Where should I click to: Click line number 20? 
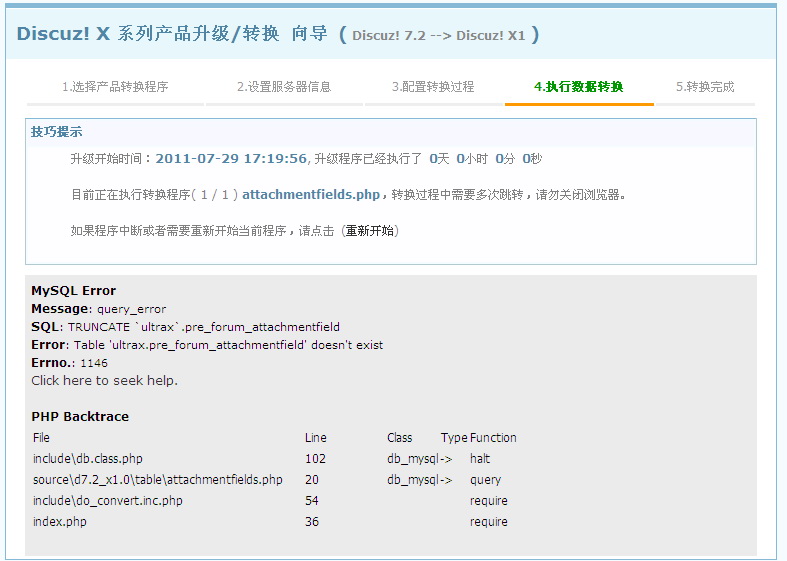312,480
